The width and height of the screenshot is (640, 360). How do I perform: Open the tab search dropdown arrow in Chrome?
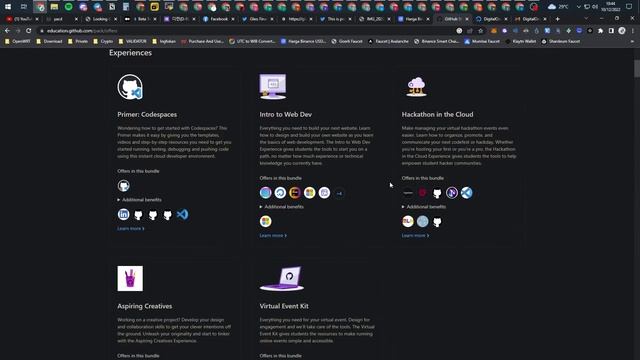click(586, 19)
